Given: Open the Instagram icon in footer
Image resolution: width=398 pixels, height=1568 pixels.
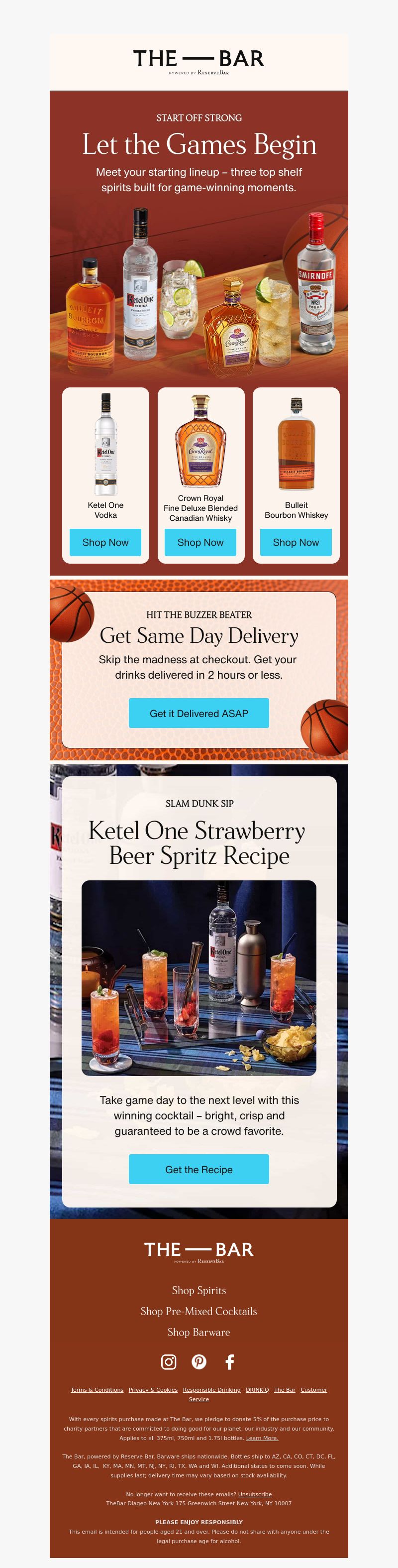Looking at the screenshot, I should (x=169, y=1362).
